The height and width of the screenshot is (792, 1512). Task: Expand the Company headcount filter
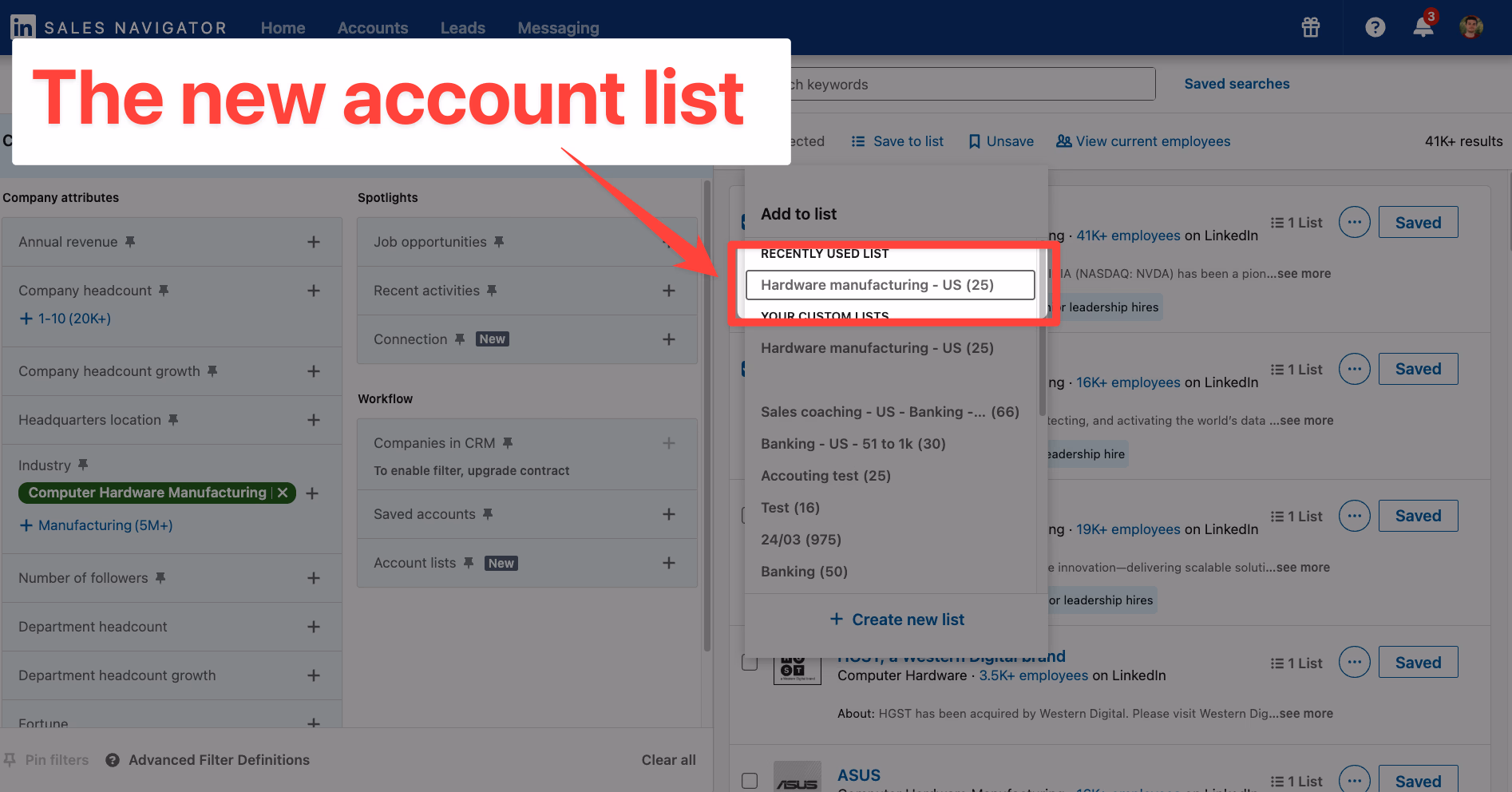(314, 291)
